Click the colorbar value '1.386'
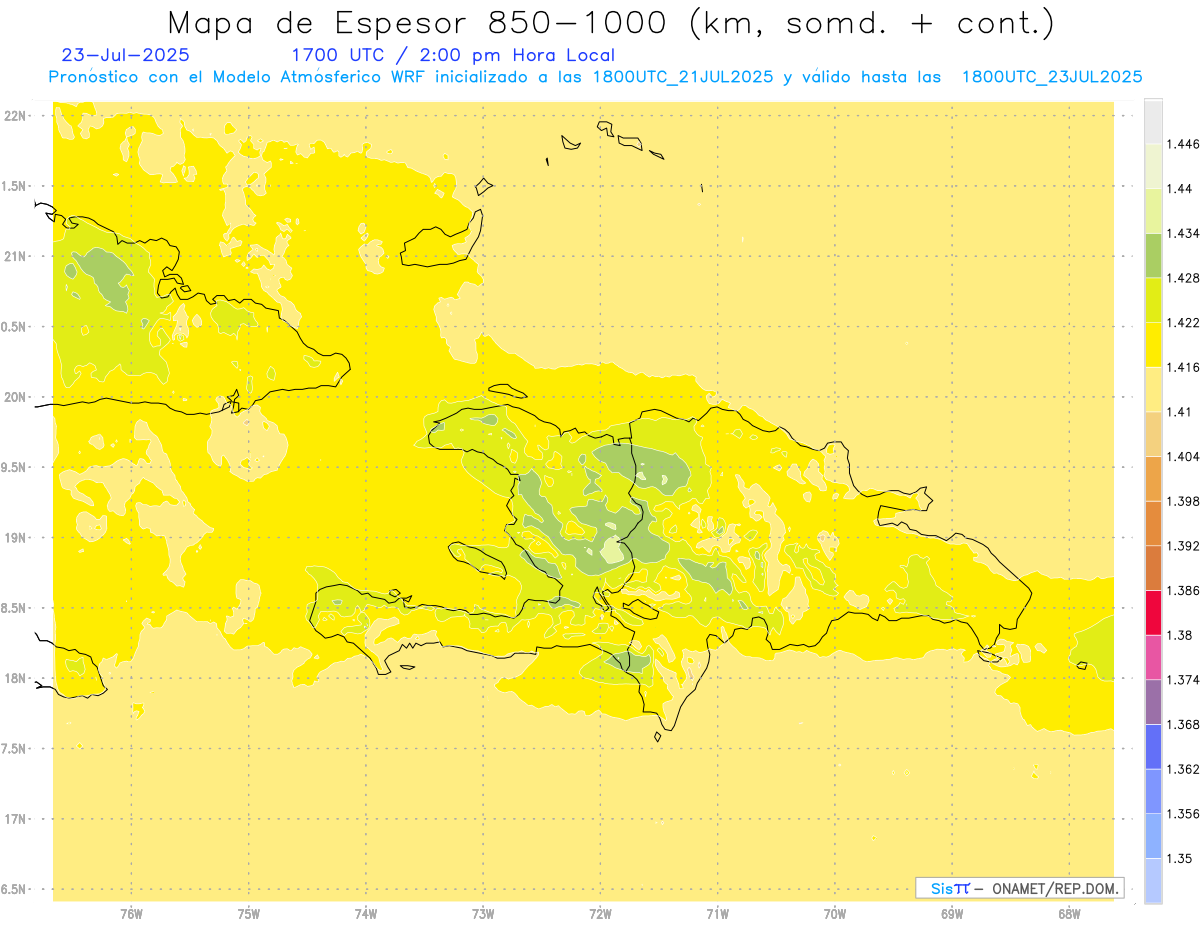This screenshot has width=1200, height=927. coord(1182,591)
